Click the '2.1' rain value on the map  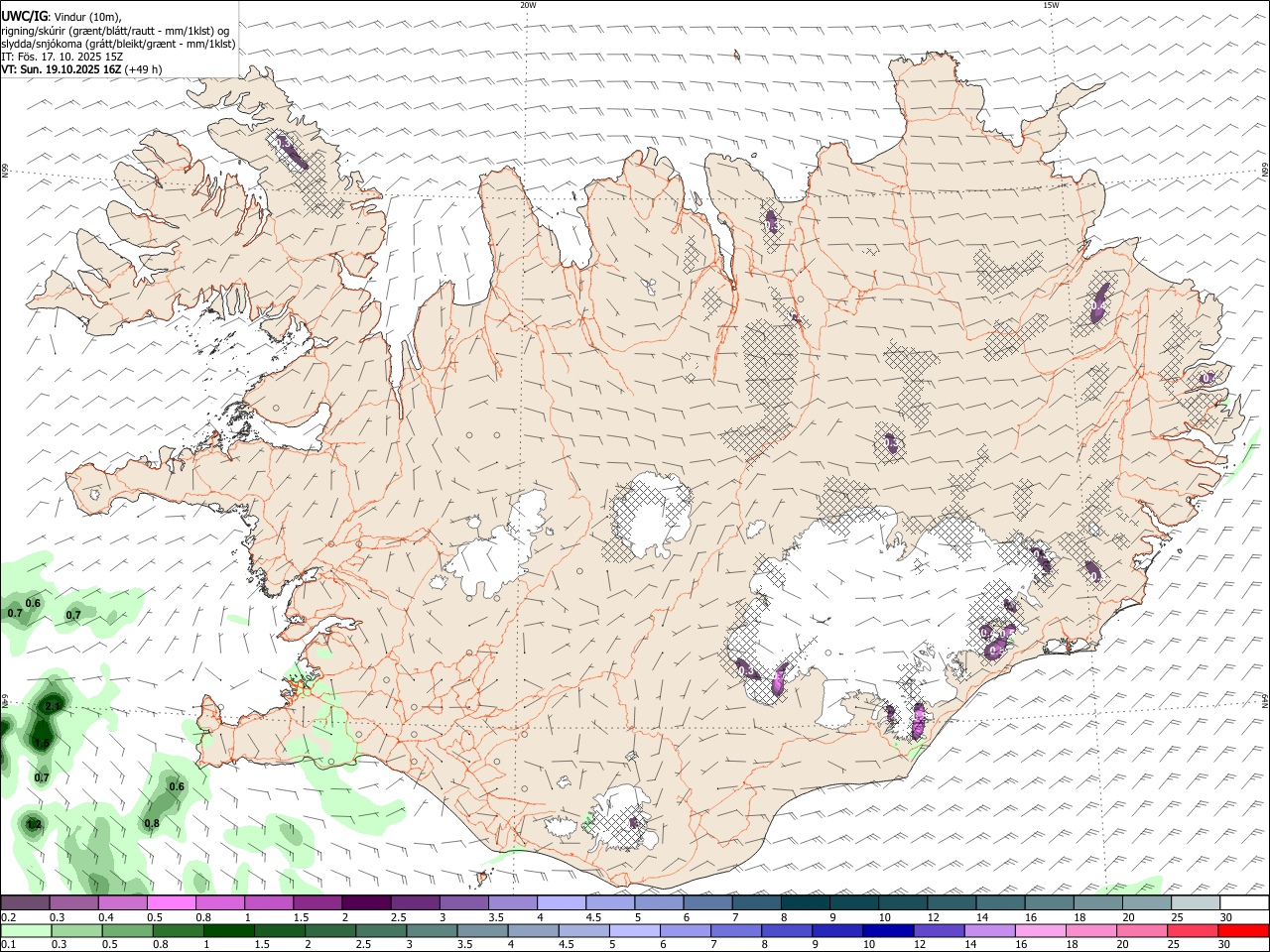click(x=54, y=706)
